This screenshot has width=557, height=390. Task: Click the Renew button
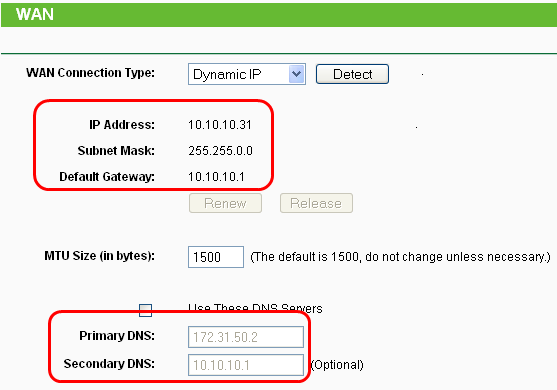click(x=225, y=203)
